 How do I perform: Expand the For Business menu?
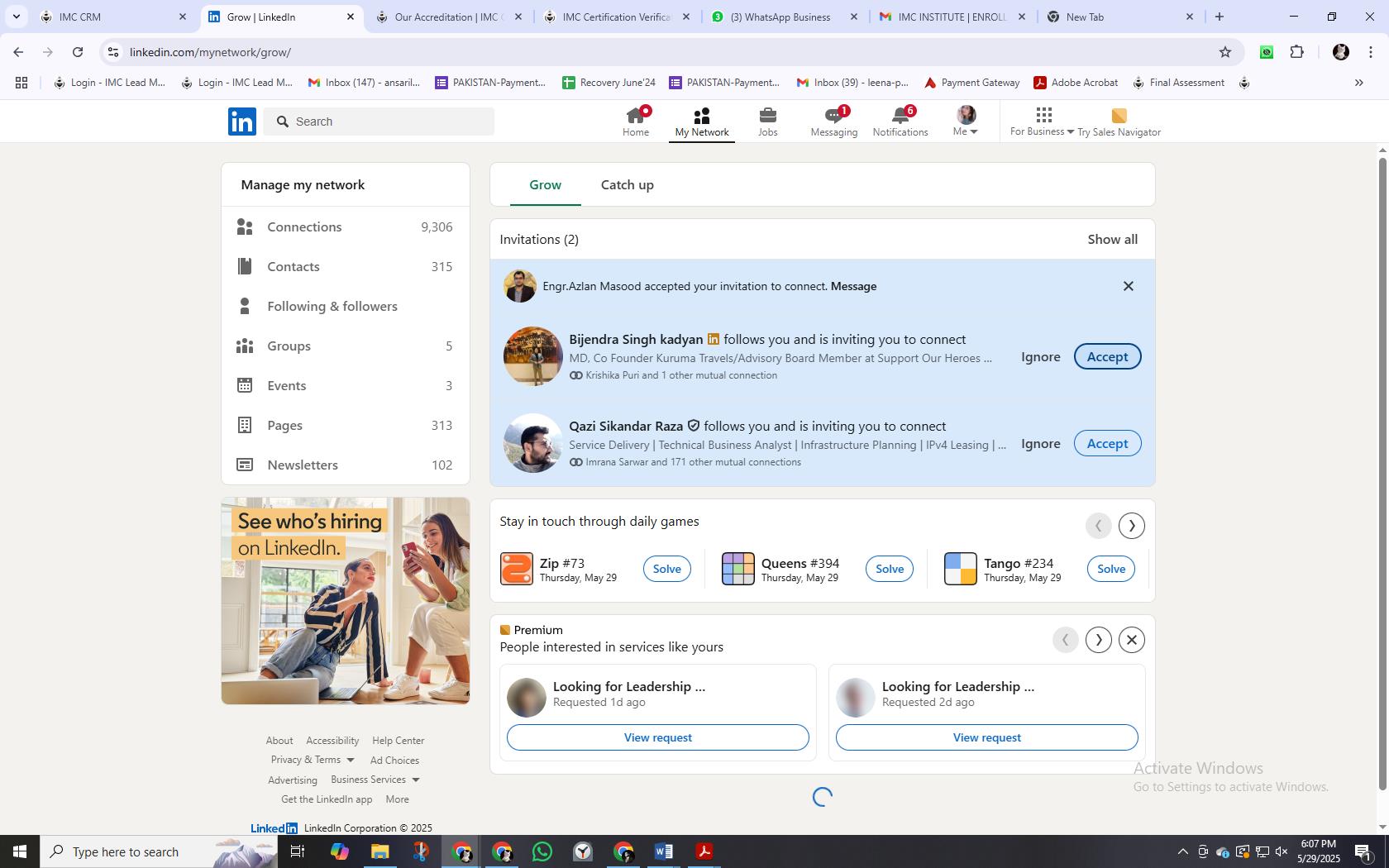pyautogui.click(x=1042, y=122)
